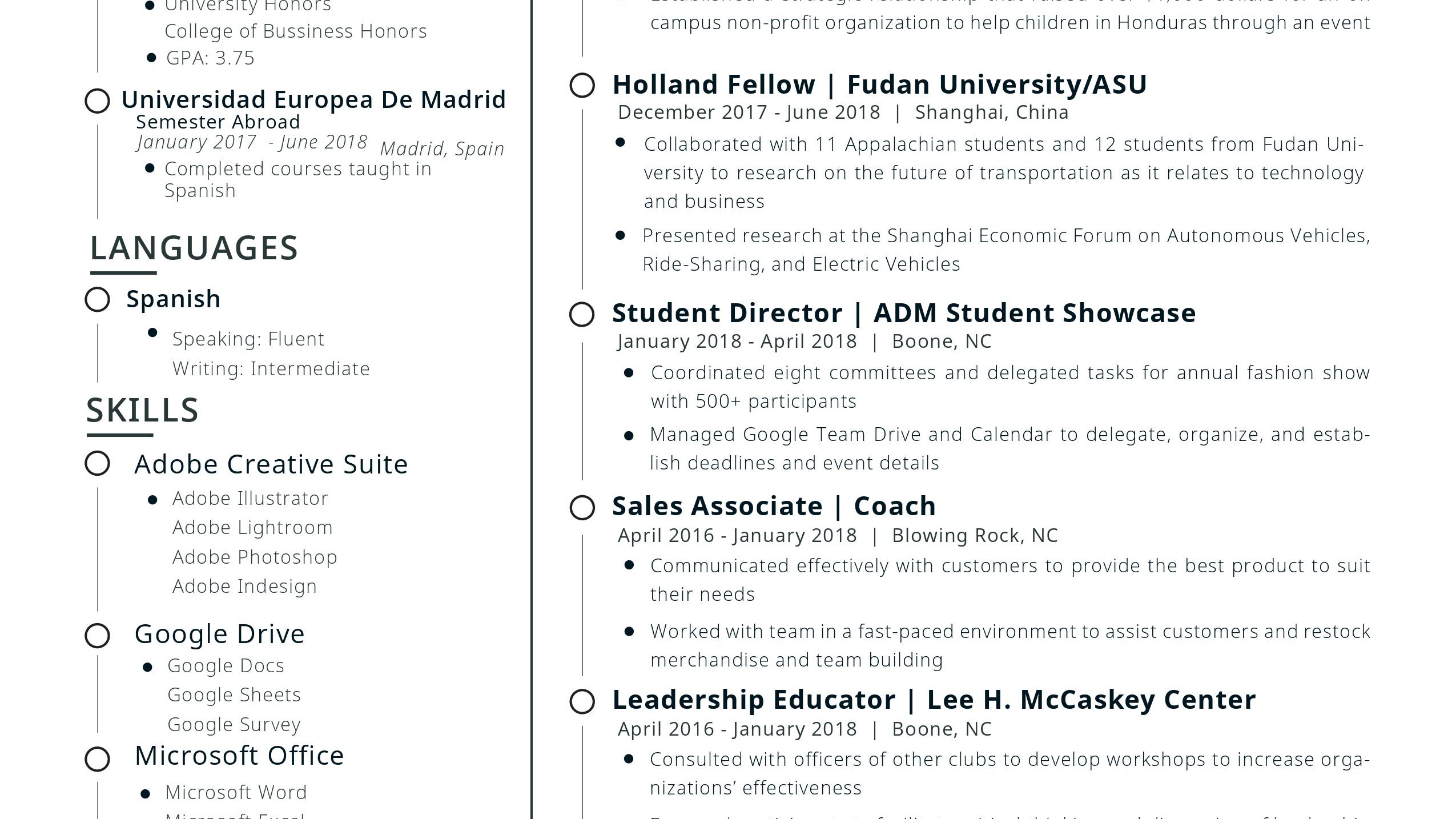Click the circle marker beside Universidad Europea
Viewport: 1456px width, 819px height.
click(97, 101)
